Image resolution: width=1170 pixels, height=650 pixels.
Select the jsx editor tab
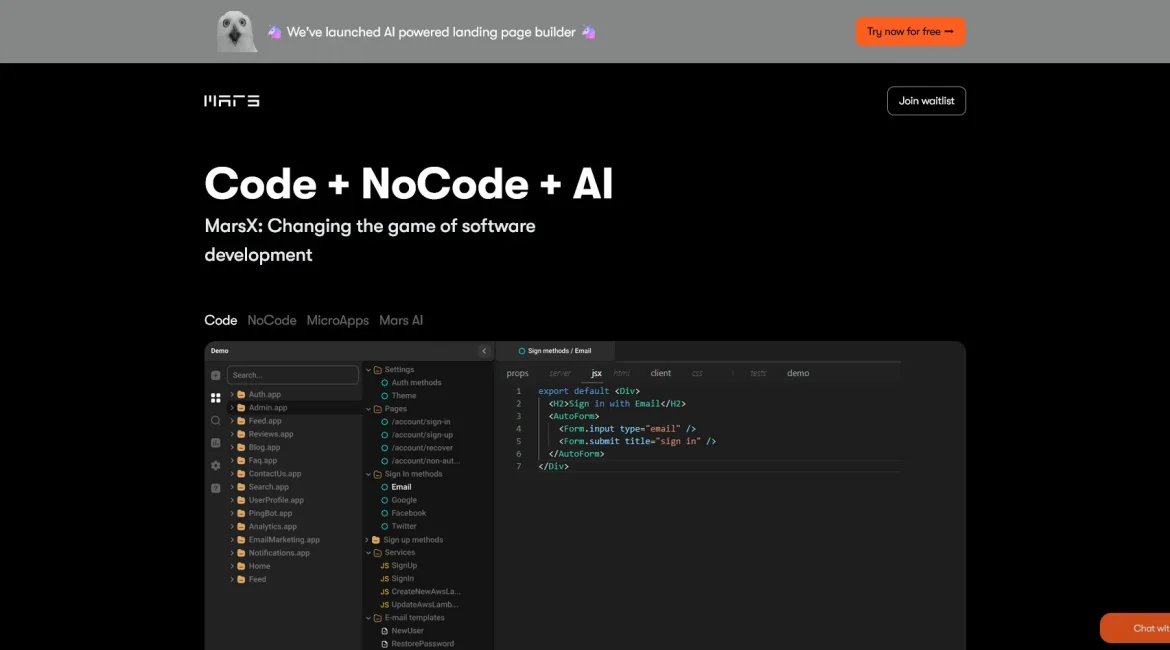tap(596, 373)
